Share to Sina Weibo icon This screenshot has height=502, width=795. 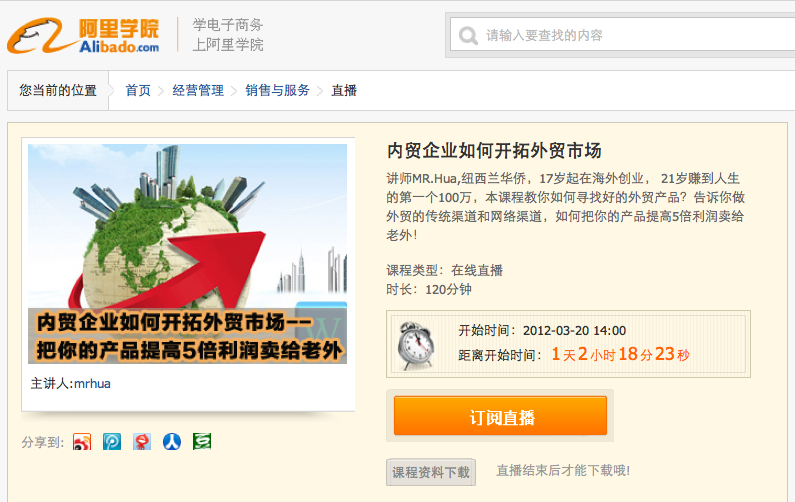[x=82, y=442]
